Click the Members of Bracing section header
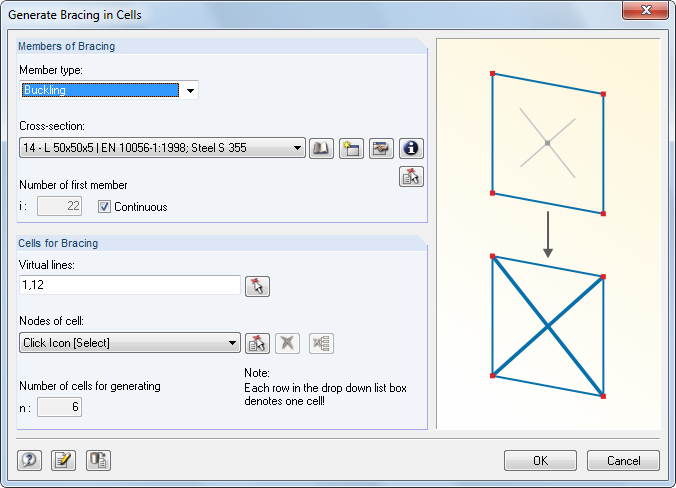The image size is (676, 488). 66,46
